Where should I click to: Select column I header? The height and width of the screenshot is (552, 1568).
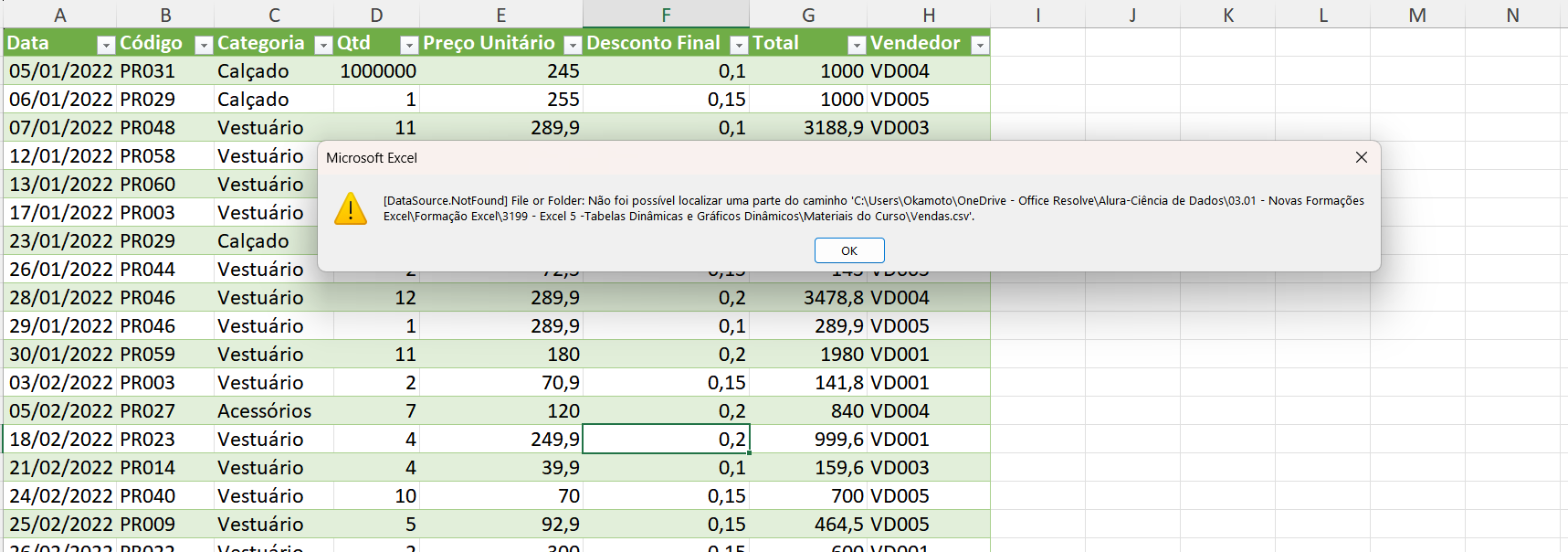click(1037, 15)
